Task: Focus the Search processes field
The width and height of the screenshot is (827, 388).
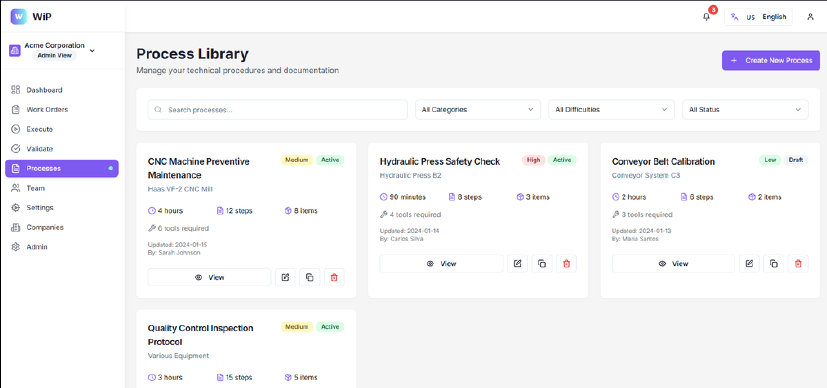Action: pos(277,110)
